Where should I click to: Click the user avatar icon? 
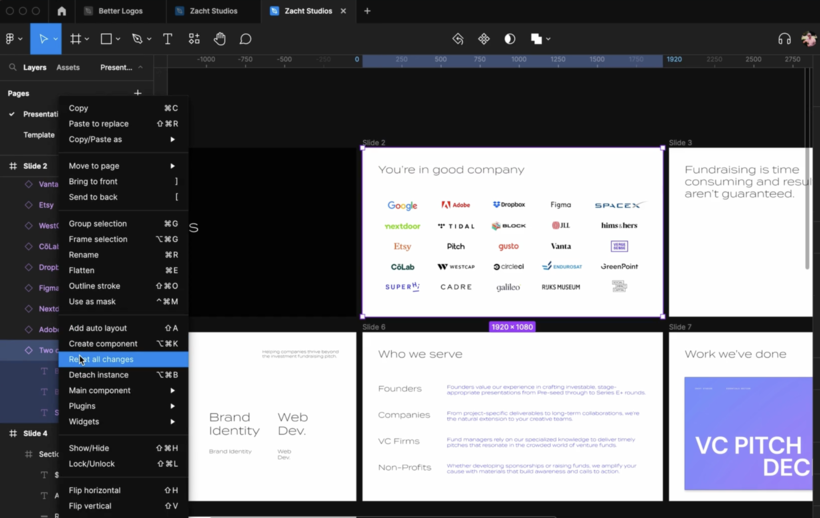click(808, 39)
